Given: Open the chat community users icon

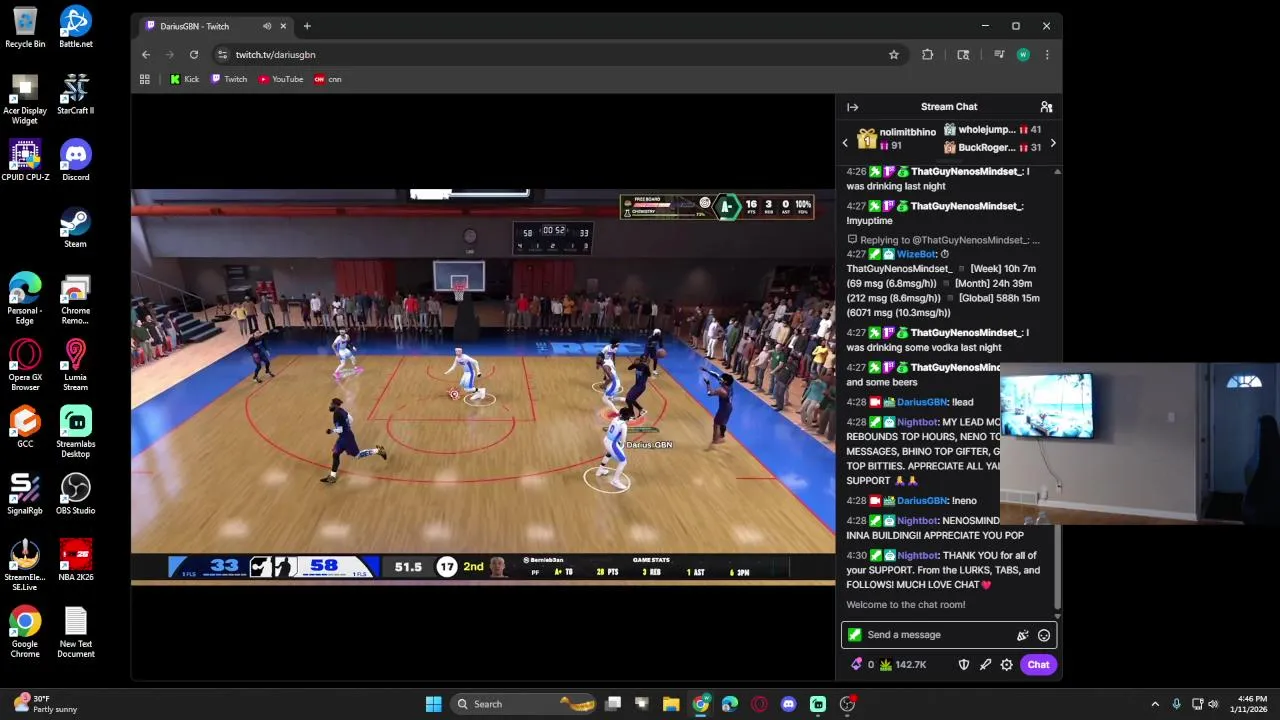Looking at the screenshot, I should 1046,107.
